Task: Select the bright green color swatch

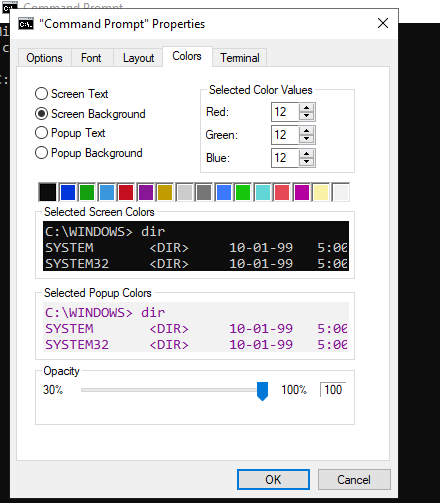Action: pyautogui.click(x=243, y=192)
